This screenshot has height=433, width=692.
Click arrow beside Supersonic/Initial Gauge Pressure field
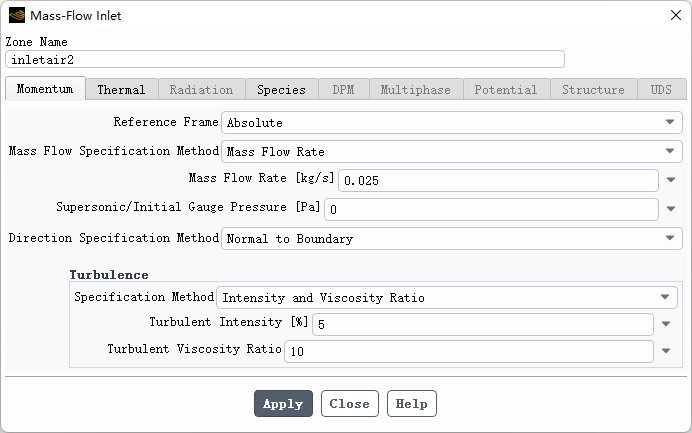(669, 210)
